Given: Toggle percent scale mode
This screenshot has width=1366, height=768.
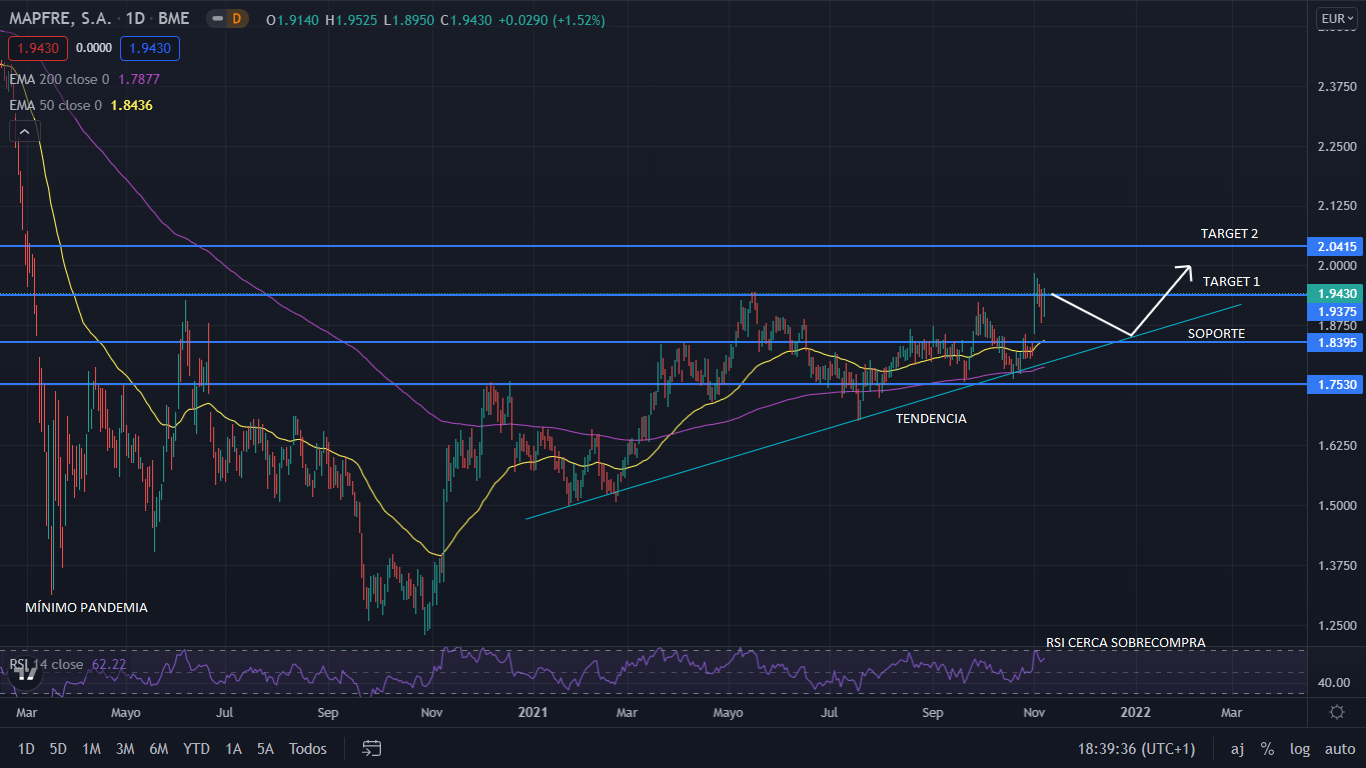Looking at the screenshot, I should 1267,748.
